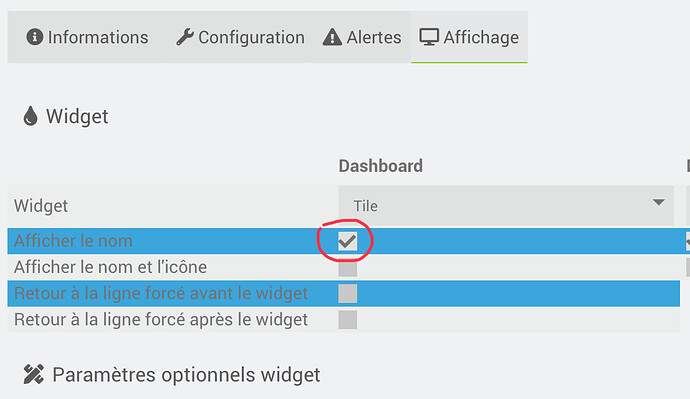Image resolution: width=690 pixels, height=399 pixels.
Task: Click the Widget section heading text
Action: [x=77, y=116]
